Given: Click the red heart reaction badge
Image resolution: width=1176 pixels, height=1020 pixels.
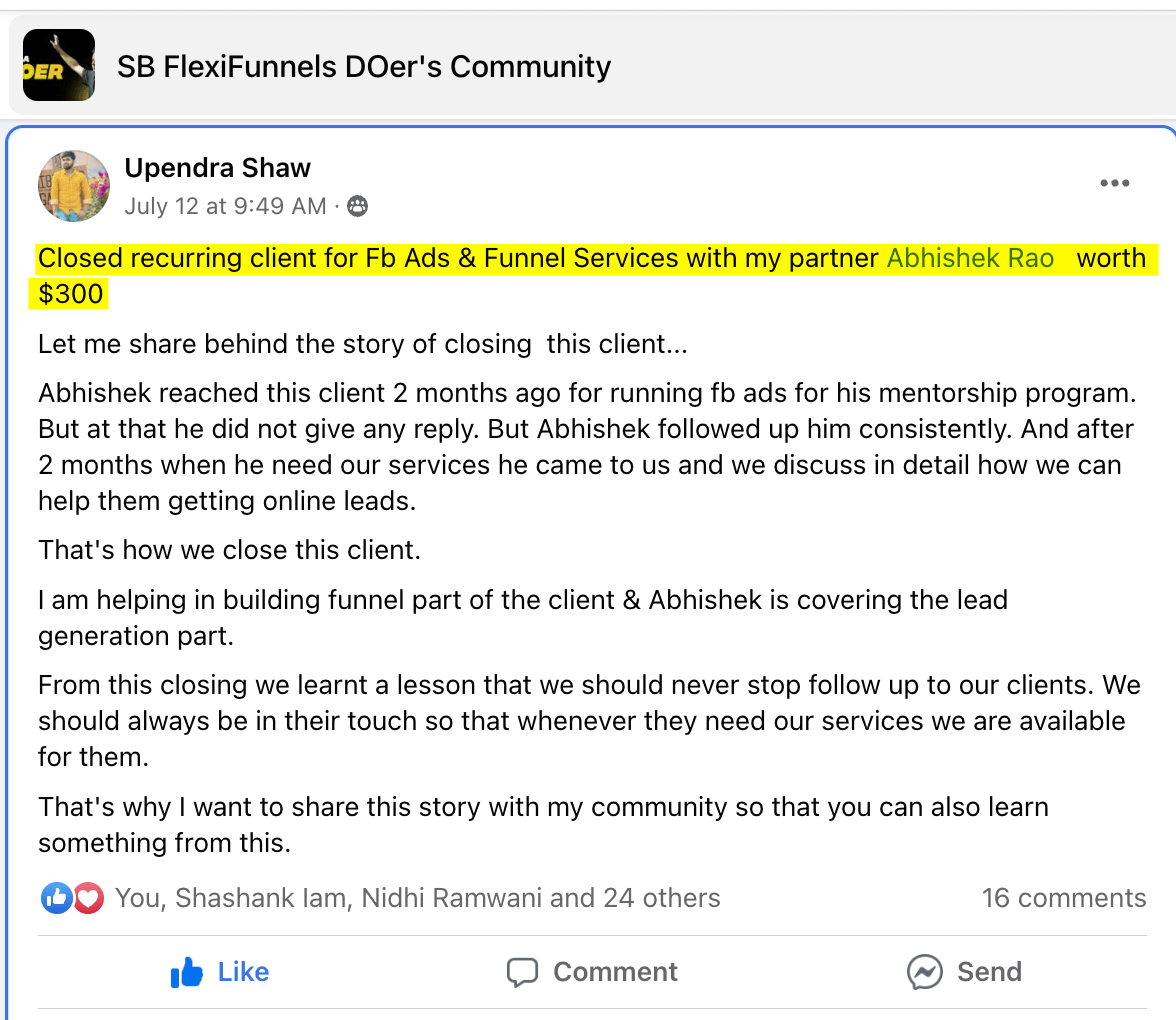Looking at the screenshot, I should pos(89,898).
